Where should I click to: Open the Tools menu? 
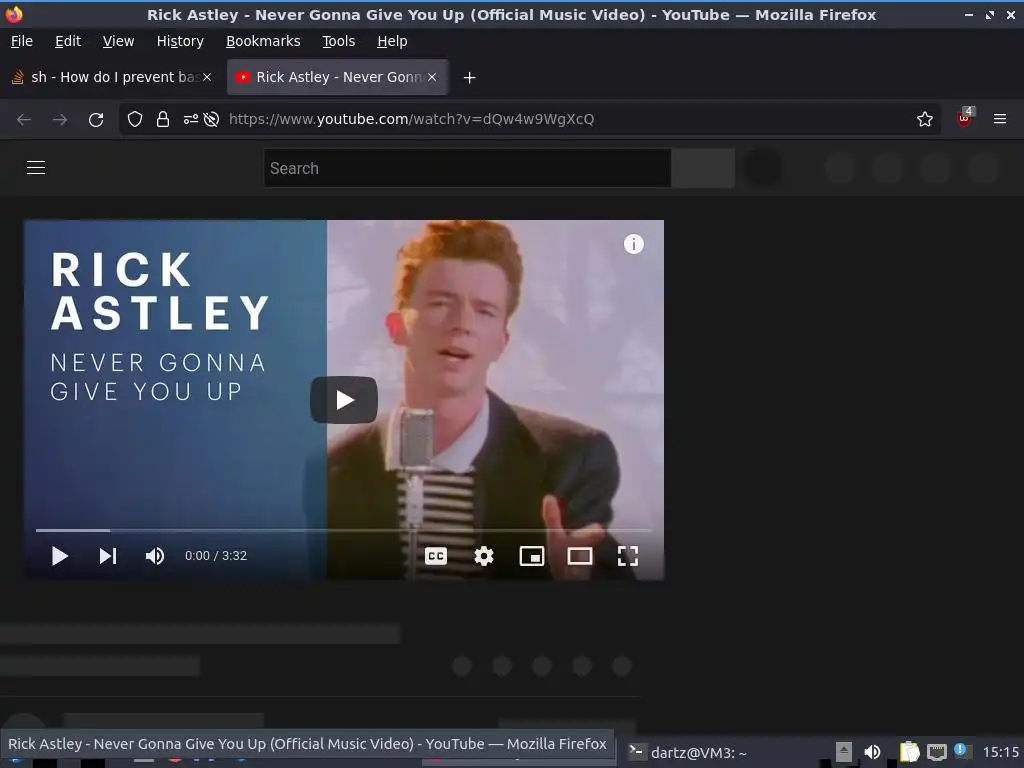pyautogui.click(x=338, y=41)
